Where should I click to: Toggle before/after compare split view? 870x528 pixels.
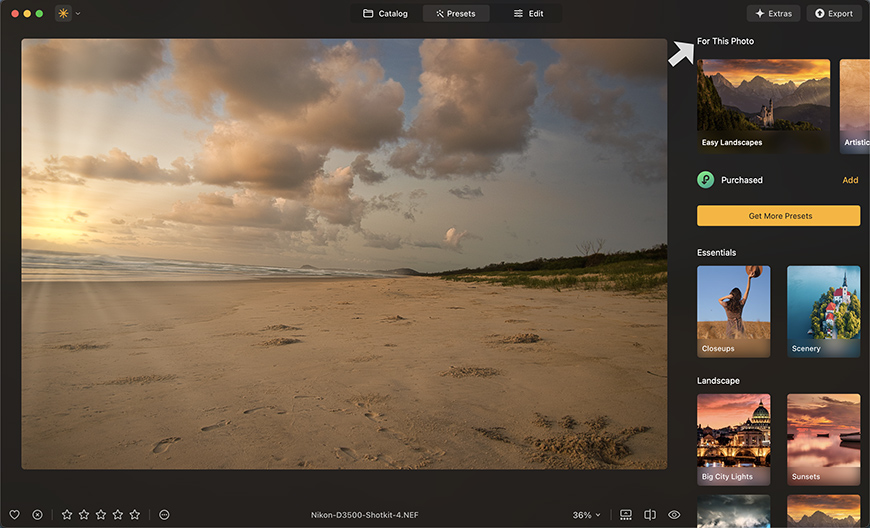pos(650,515)
